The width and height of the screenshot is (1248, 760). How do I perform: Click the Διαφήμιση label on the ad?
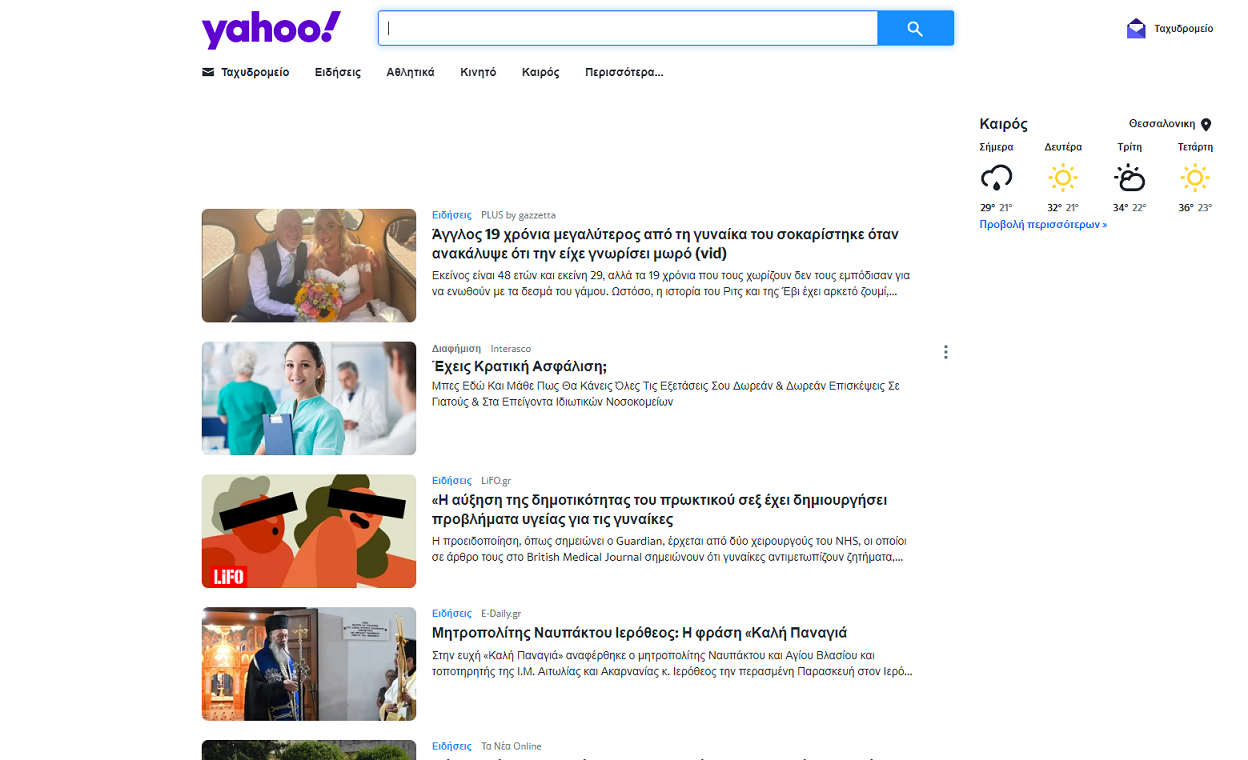(x=456, y=348)
